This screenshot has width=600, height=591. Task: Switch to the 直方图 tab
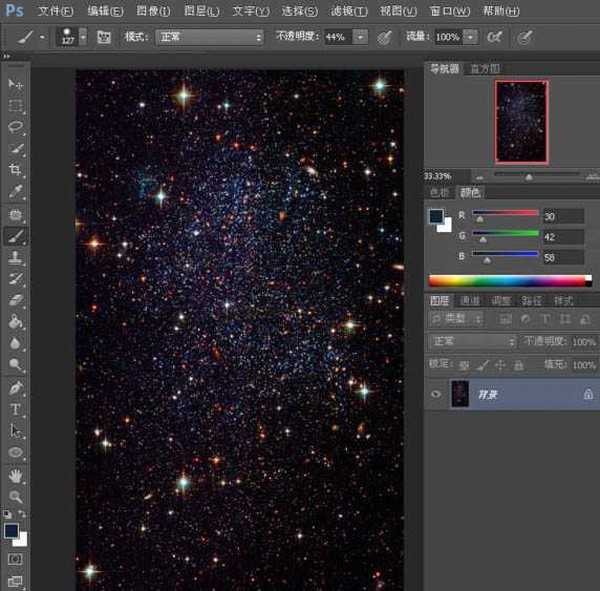[484, 69]
